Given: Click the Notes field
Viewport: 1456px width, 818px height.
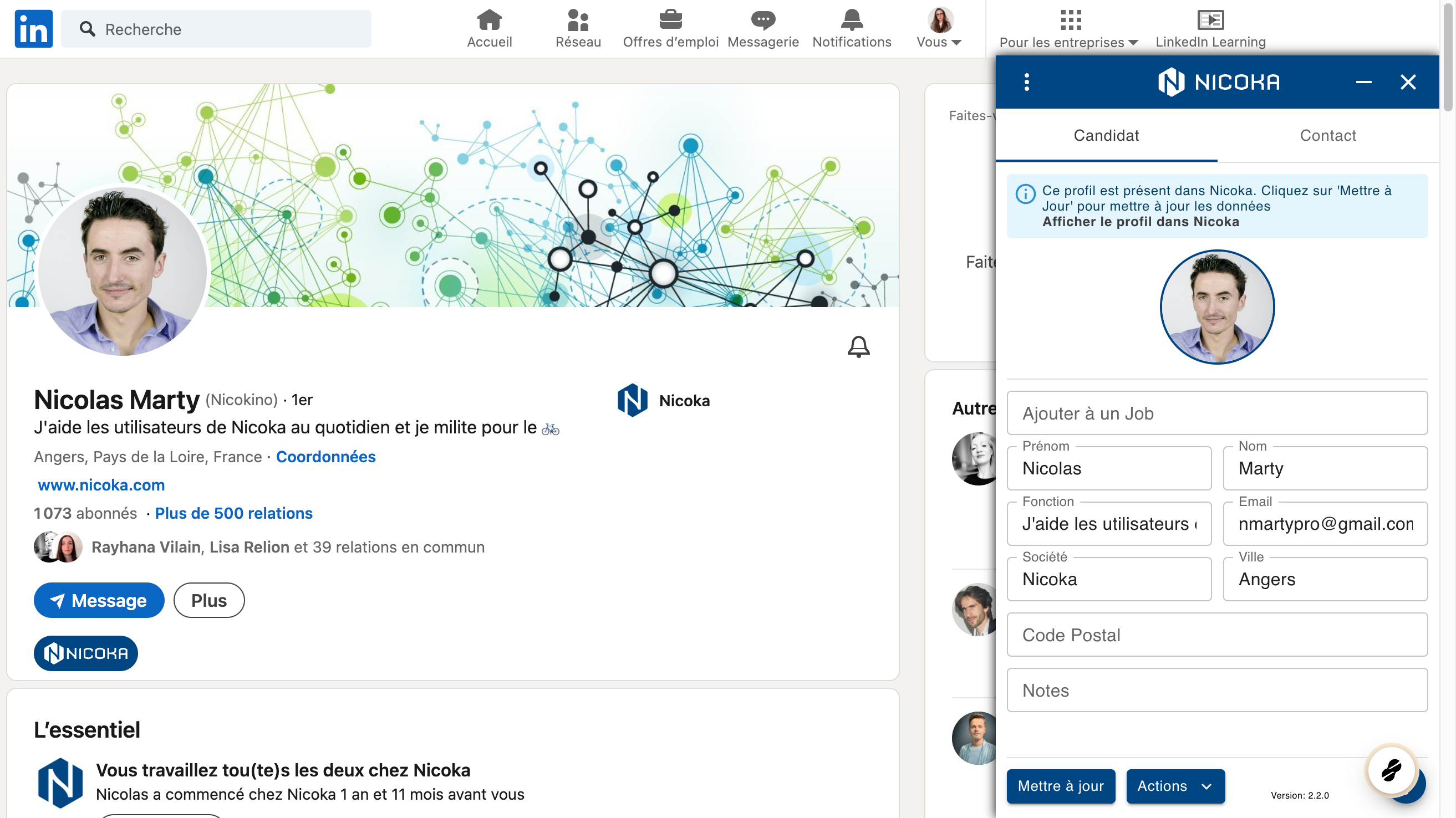Looking at the screenshot, I should 1217,690.
